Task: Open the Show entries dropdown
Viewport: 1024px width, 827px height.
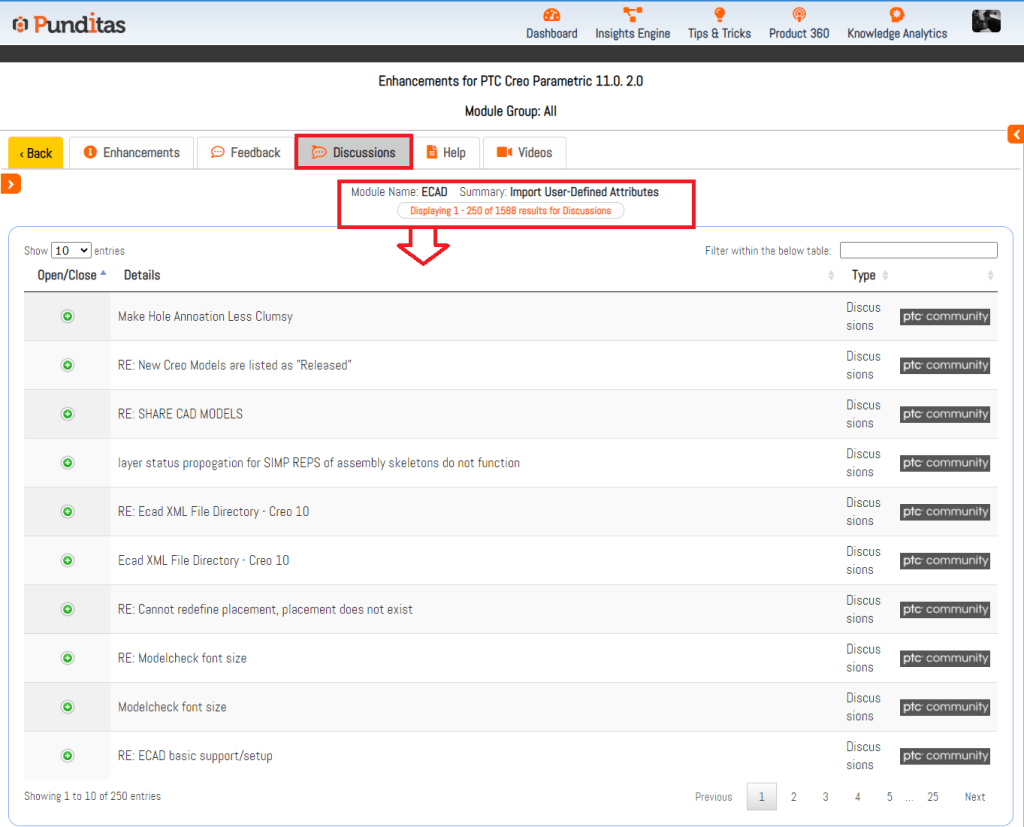Action: click(71, 251)
